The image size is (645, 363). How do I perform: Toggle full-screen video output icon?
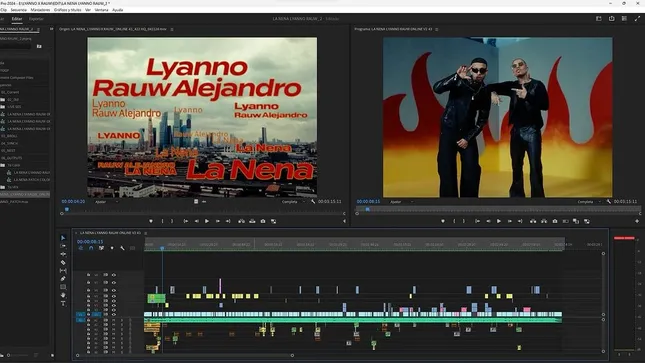[637, 19]
